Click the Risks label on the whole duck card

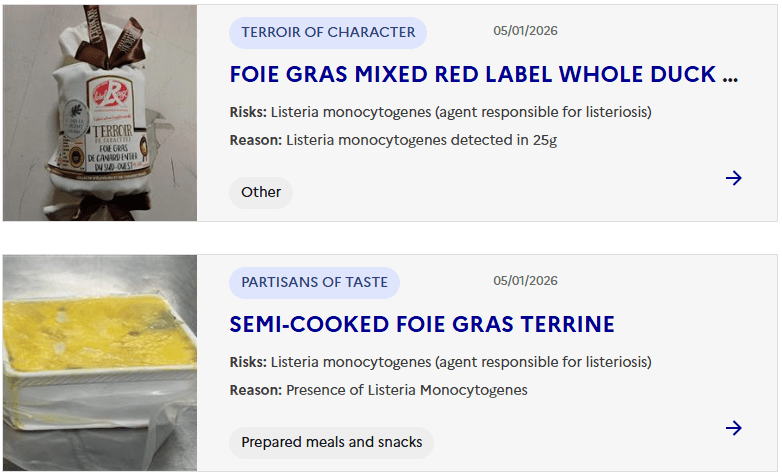tap(247, 112)
